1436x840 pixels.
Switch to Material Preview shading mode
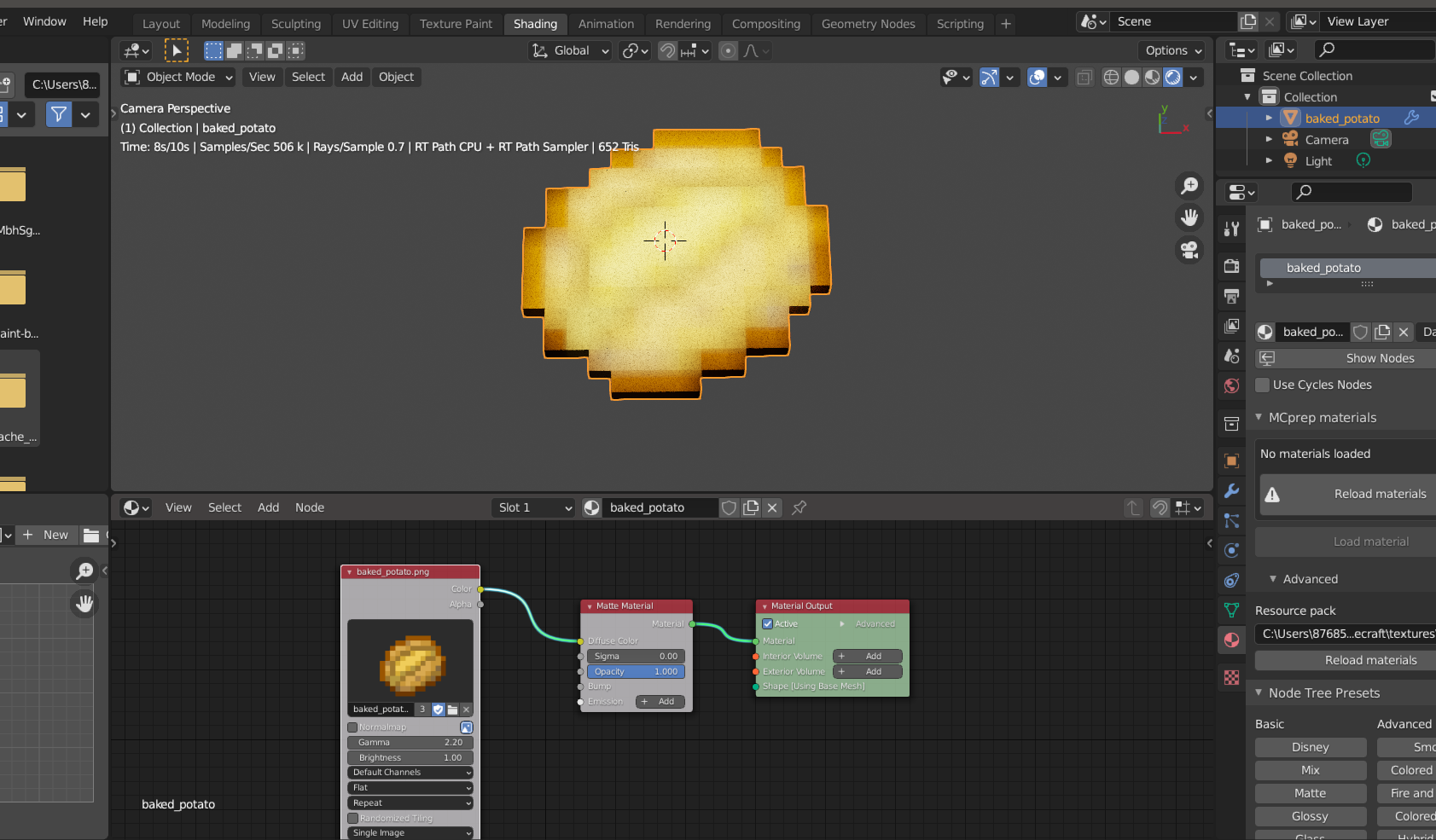coord(1152,77)
